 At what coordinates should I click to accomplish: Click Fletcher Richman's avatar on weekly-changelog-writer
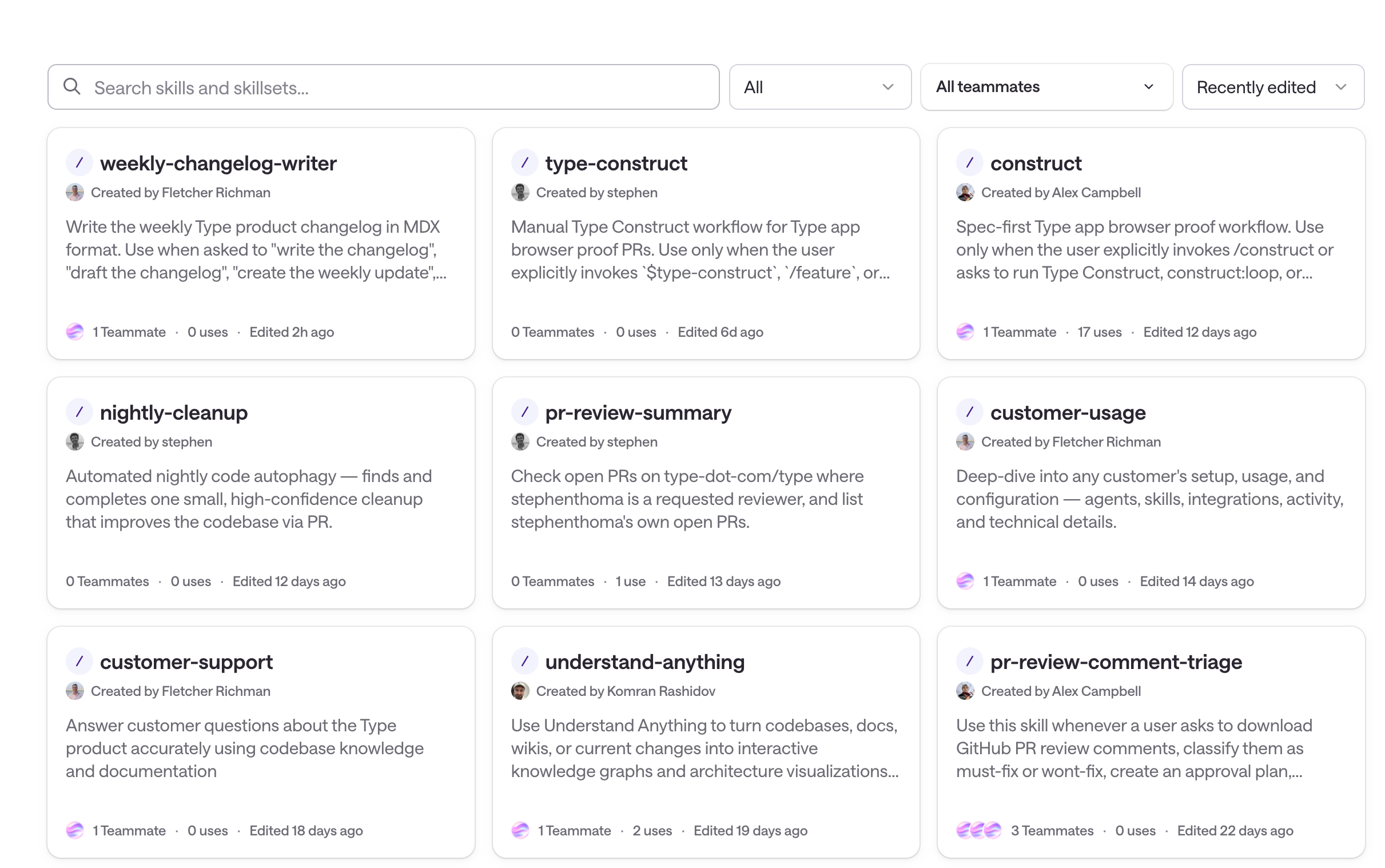74,192
